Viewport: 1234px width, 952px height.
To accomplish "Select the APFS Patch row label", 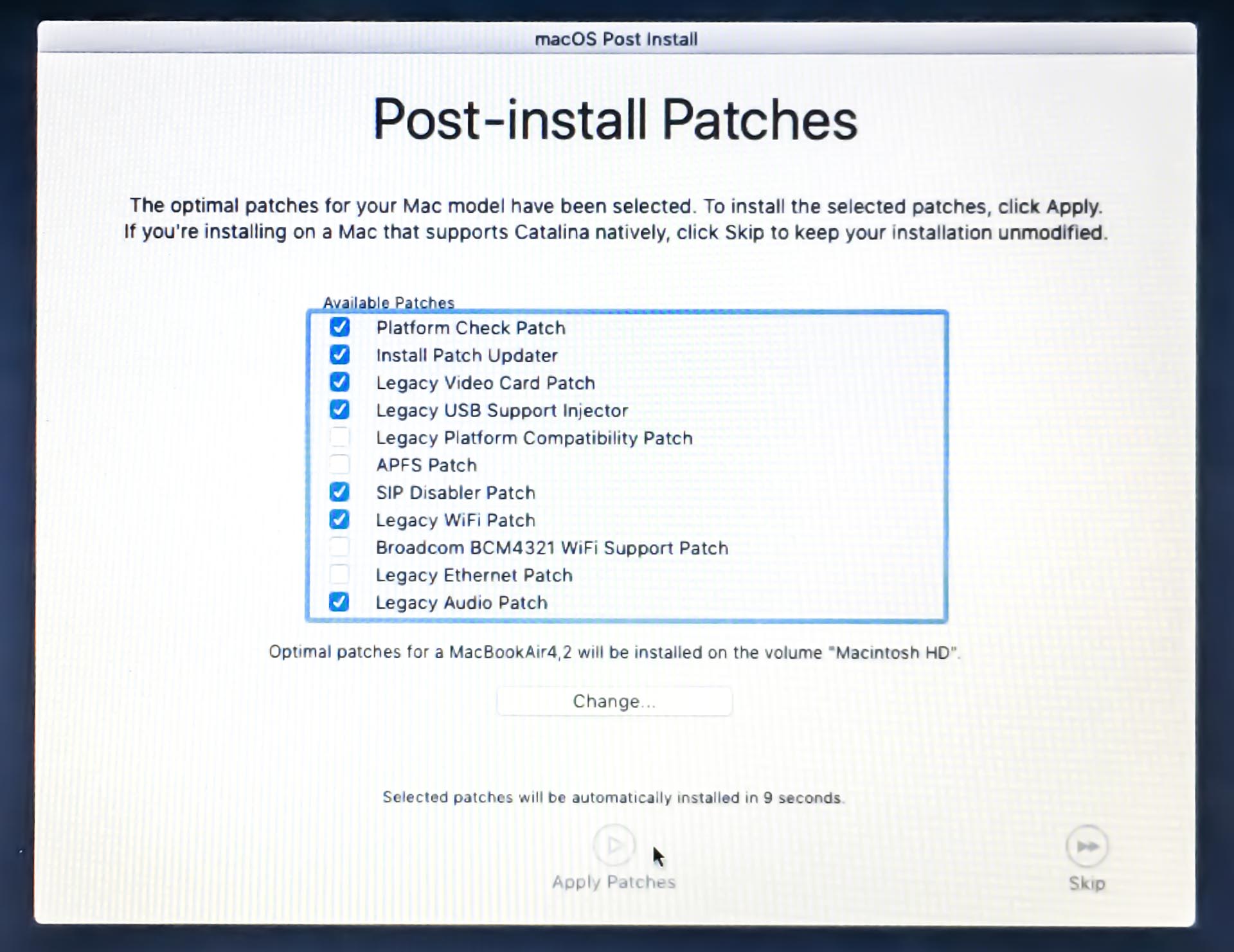I will pos(426,465).
